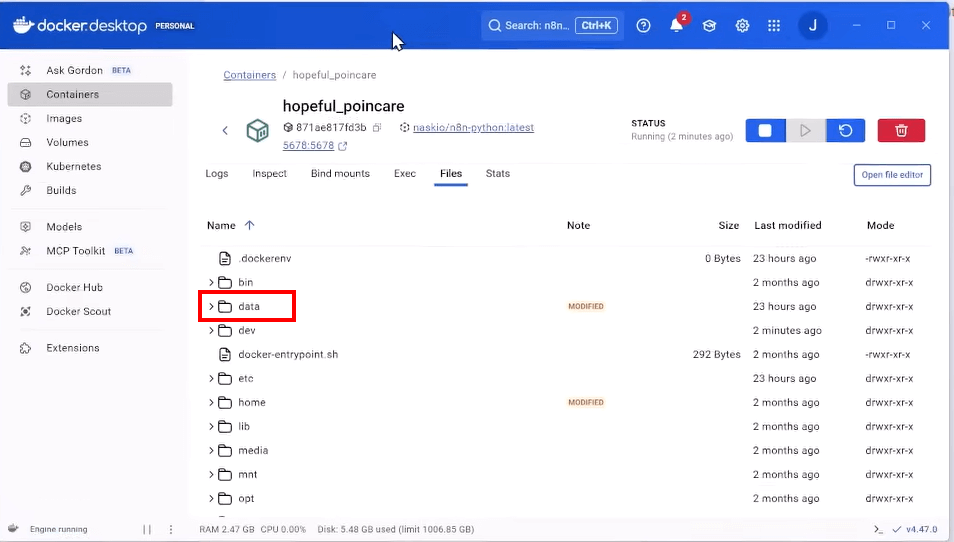The height and width of the screenshot is (542, 954).
Task: Click the v4.47.0 version indicator
Action: [921, 529]
